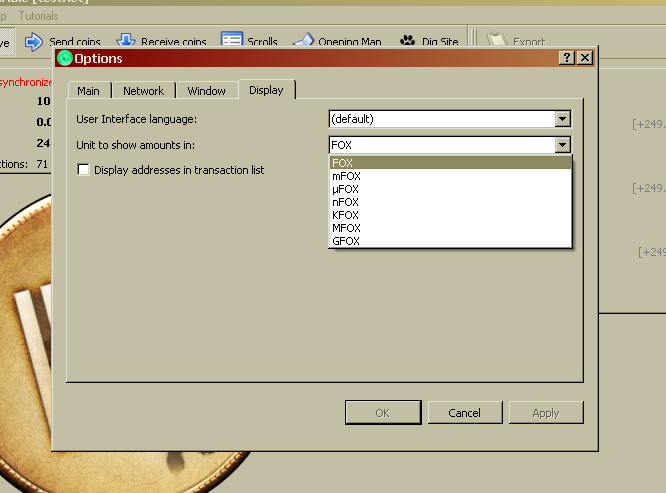Click the Opening Map icon
Viewport: 666px width, 493px height.
tap(303, 39)
